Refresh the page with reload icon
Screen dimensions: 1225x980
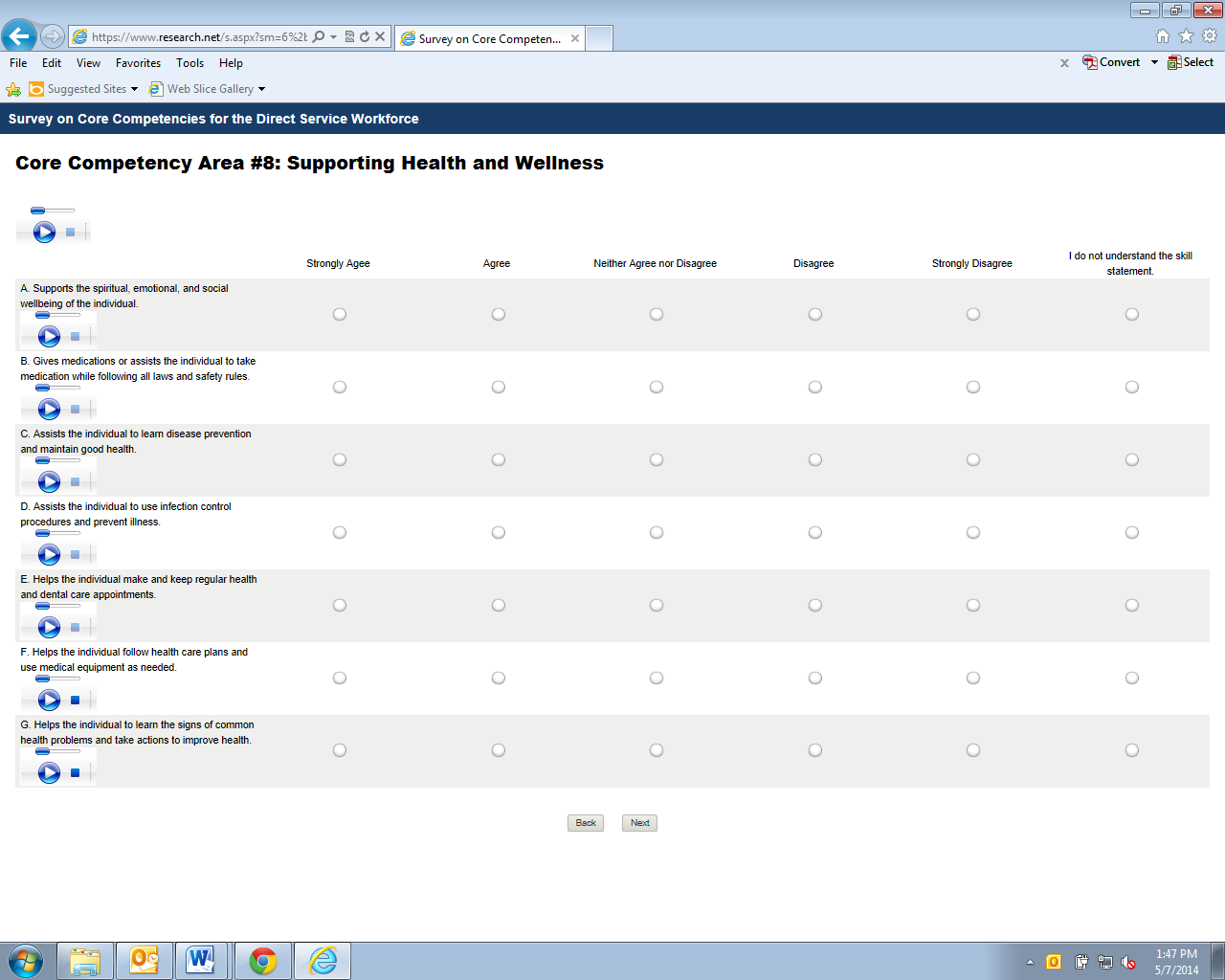[x=365, y=37]
